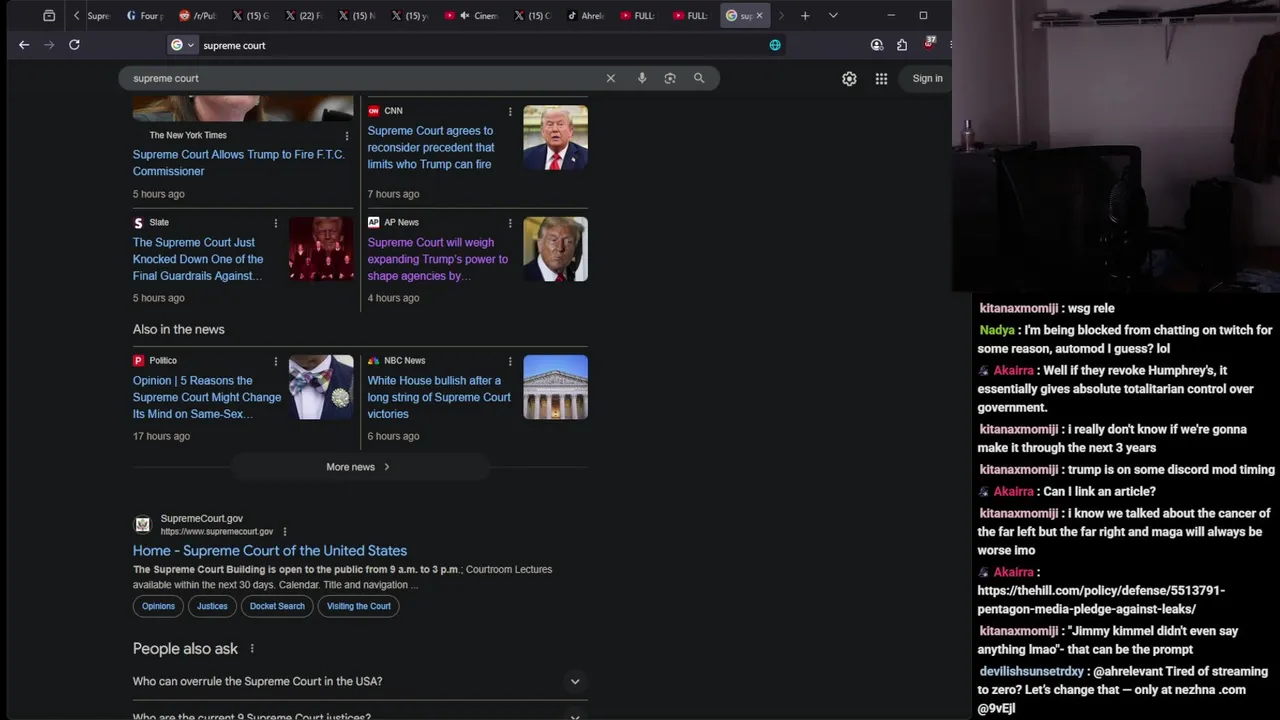Open CNN article on reconsidering precedent
Viewport: 1280px width, 720px height.
(431, 147)
